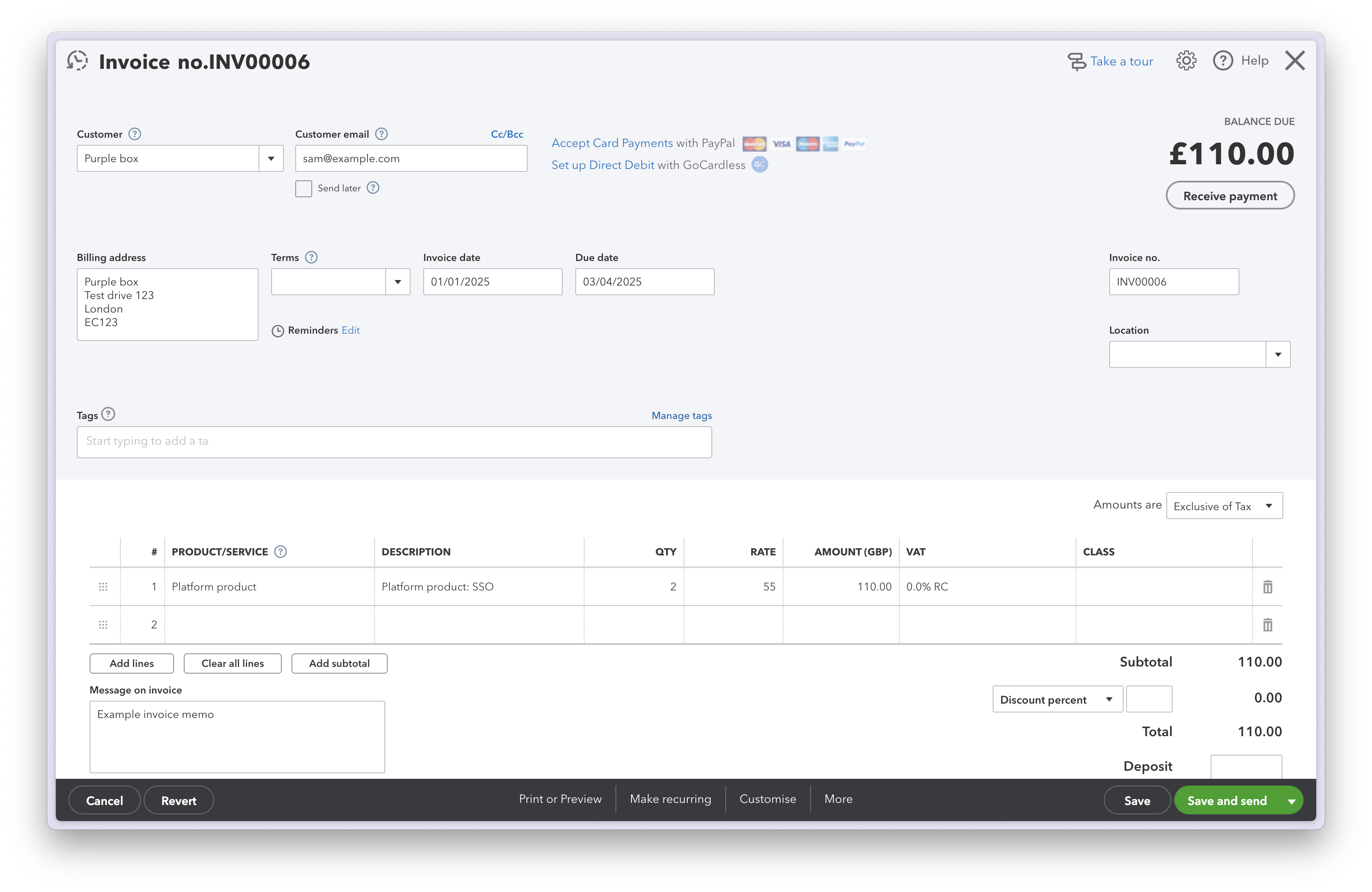Click the GoCardless GC badge icon
The image size is (1372, 892).
760,165
